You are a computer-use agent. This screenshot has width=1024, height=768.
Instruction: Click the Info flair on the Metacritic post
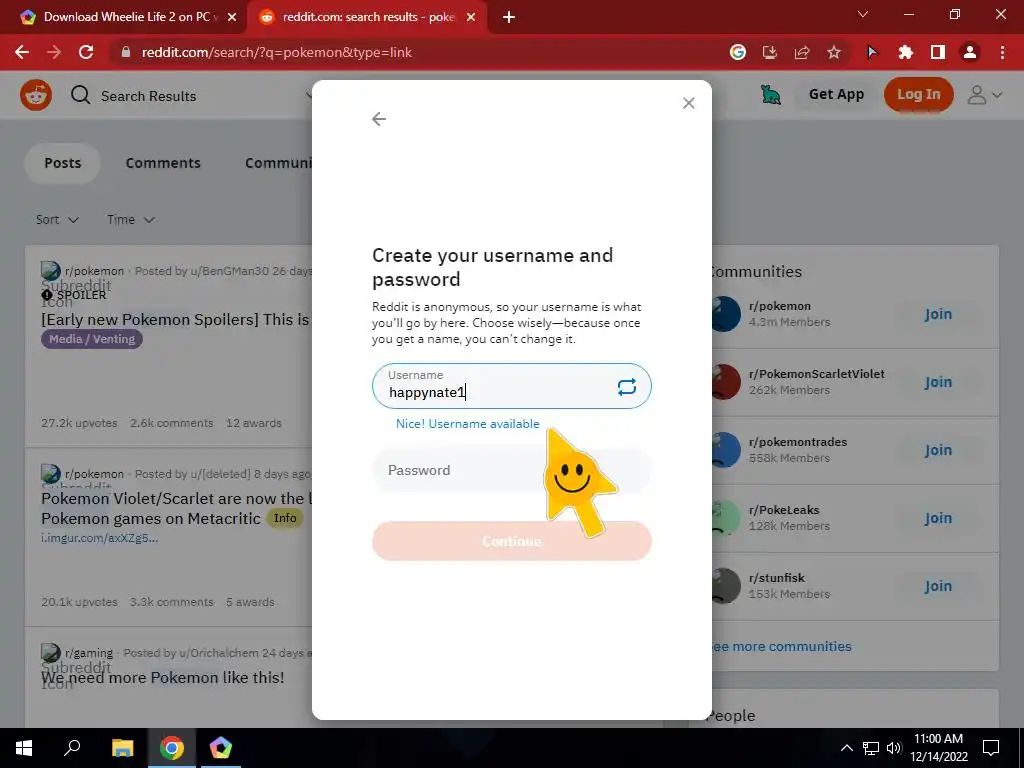click(x=285, y=518)
